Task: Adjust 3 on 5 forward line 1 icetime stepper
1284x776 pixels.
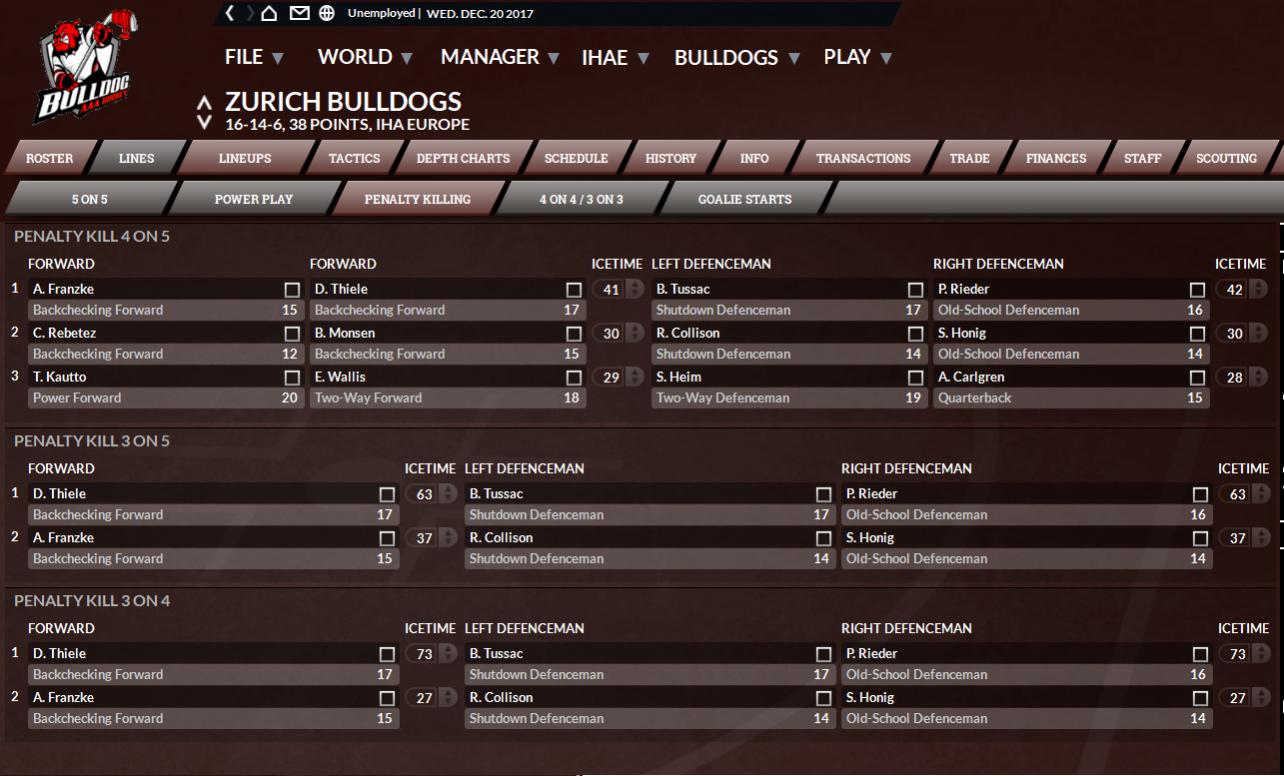Action: click(x=447, y=494)
